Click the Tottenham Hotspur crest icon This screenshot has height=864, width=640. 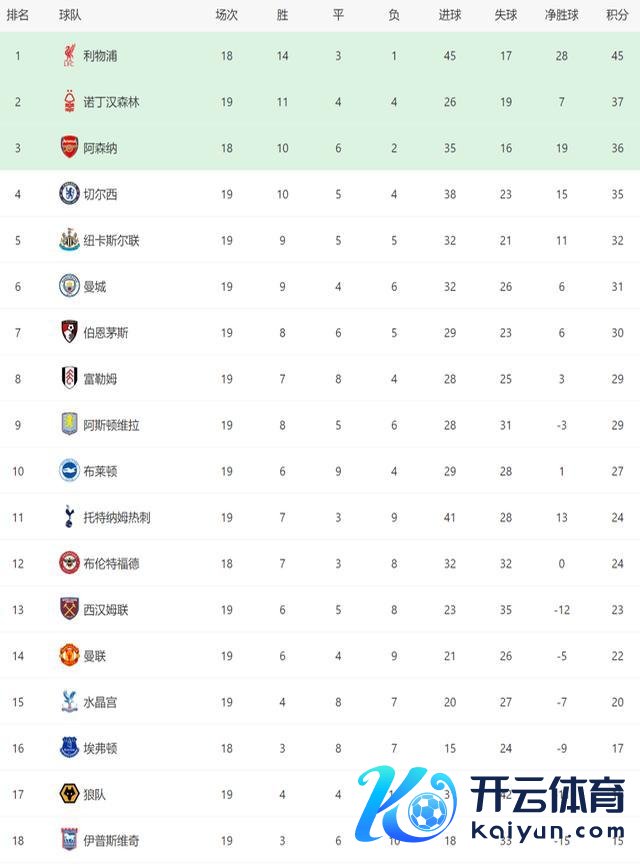pos(69,517)
